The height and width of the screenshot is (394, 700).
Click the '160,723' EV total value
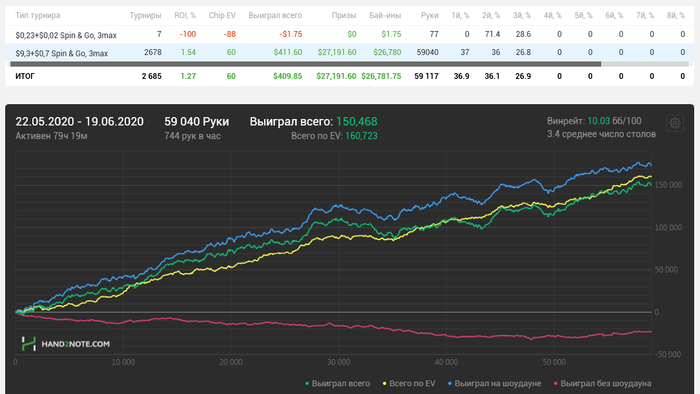pyautogui.click(x=361, y=136)
